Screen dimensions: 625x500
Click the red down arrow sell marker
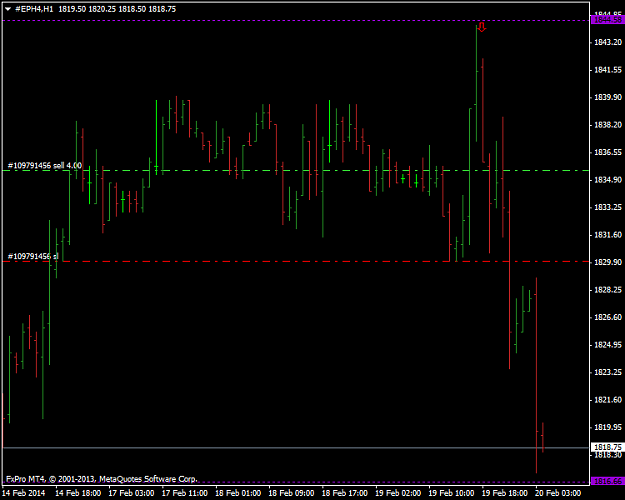[482, 27]
